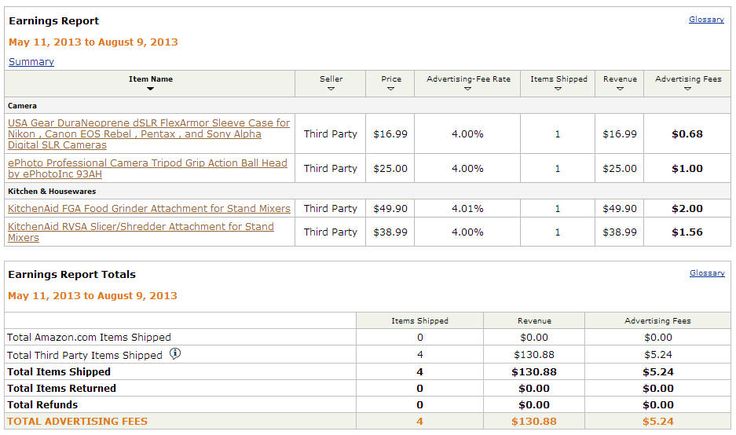Click items shipped count for ePhoto tripod row
Viewport: 736px width, 435px height.
558,168
